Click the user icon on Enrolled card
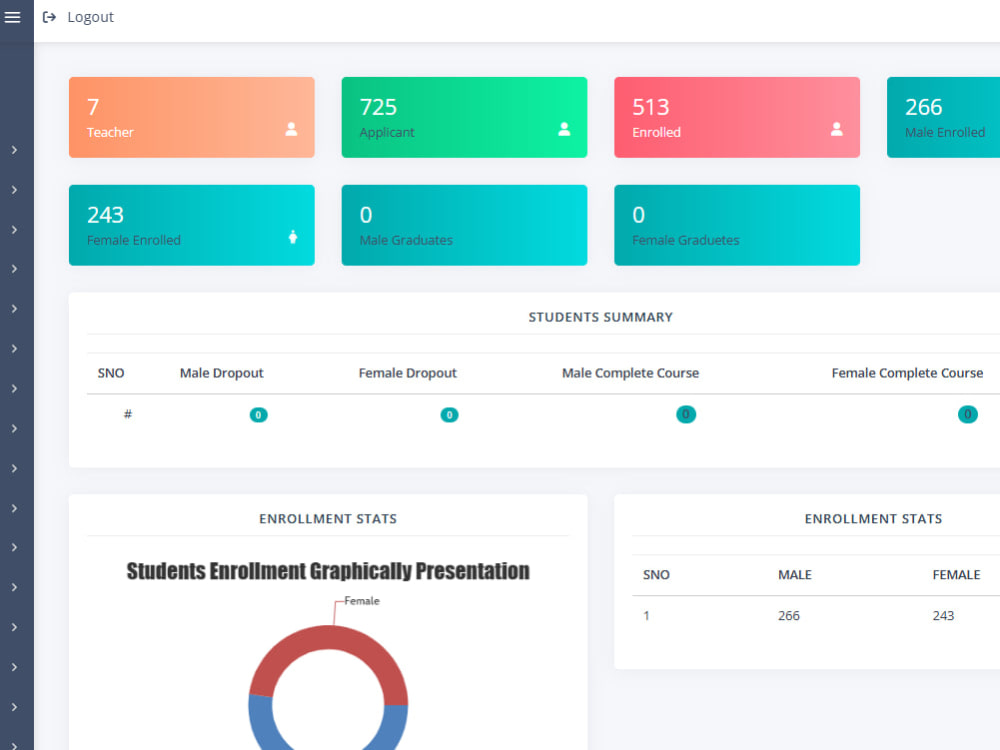This screenshot has width=1000, height=750. pos(837,129)
